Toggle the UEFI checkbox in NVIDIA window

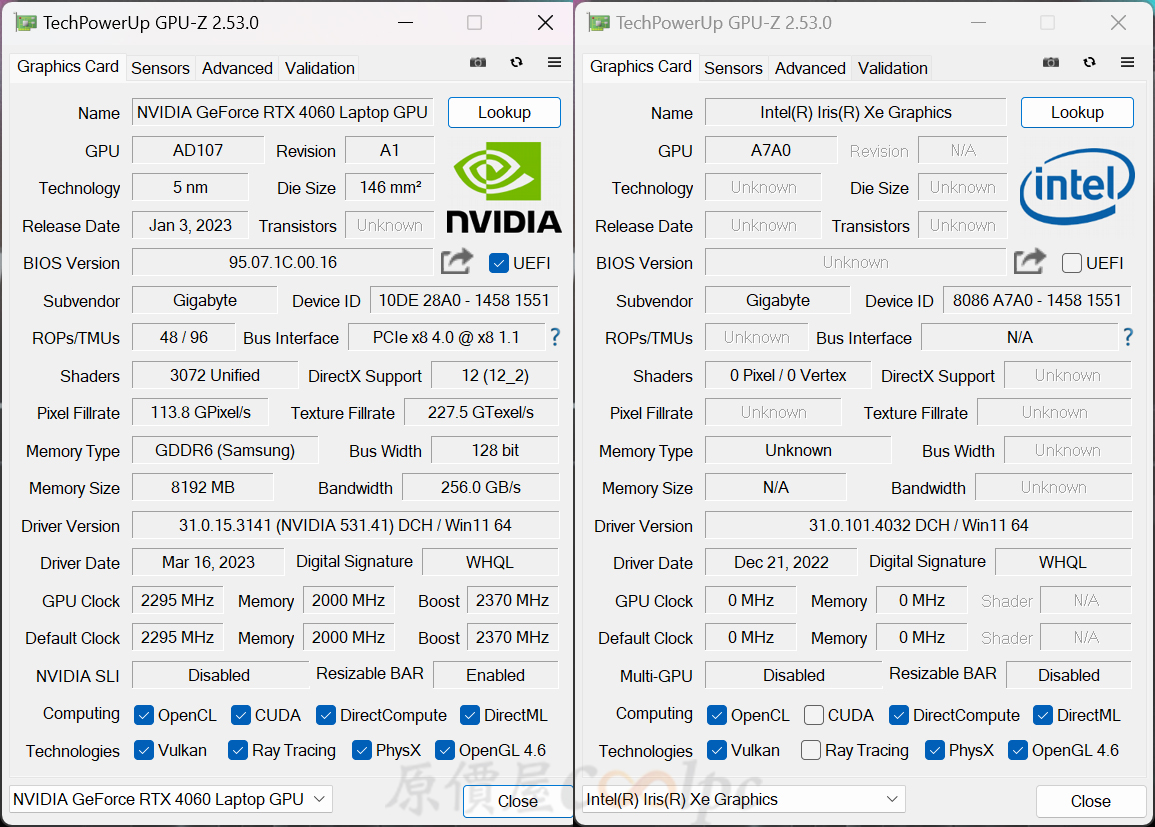tap(499, 263)
